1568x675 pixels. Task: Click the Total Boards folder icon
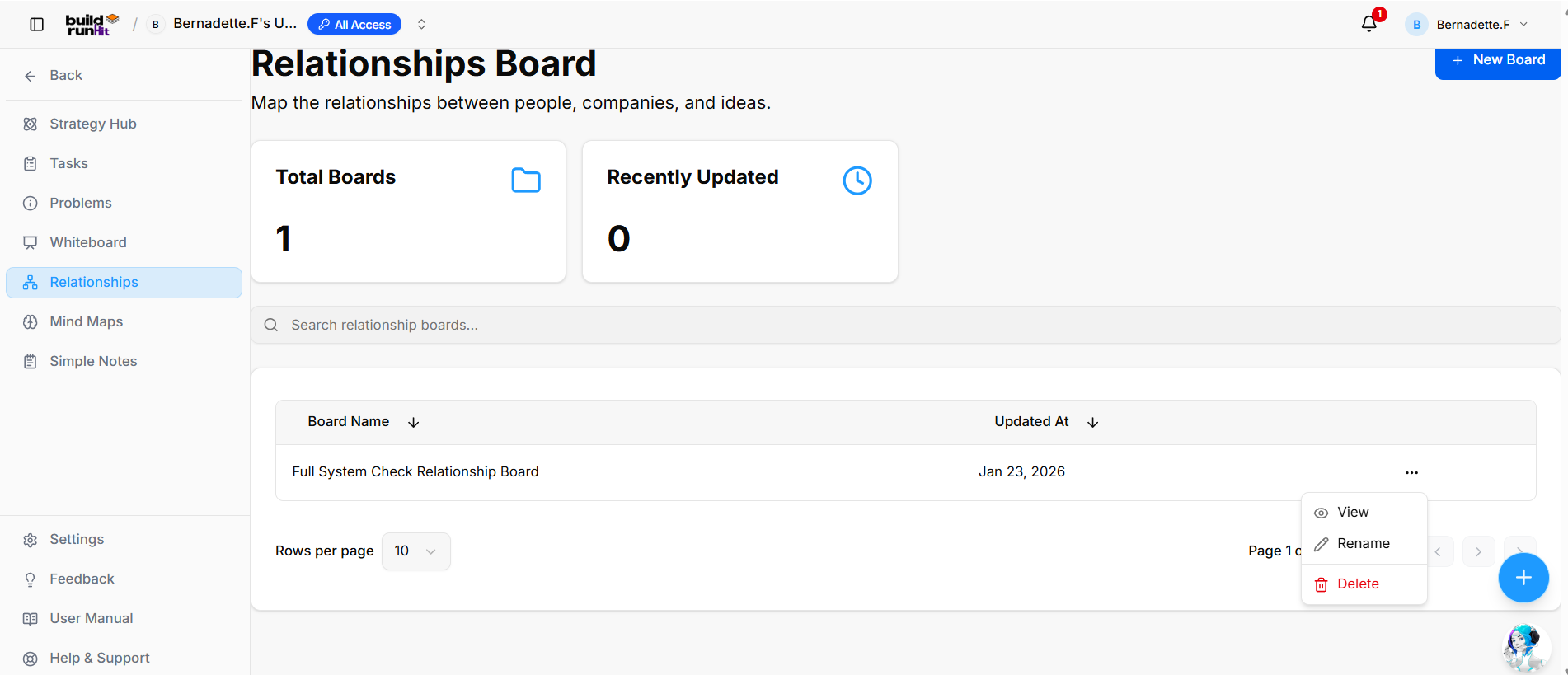[526, 180]
